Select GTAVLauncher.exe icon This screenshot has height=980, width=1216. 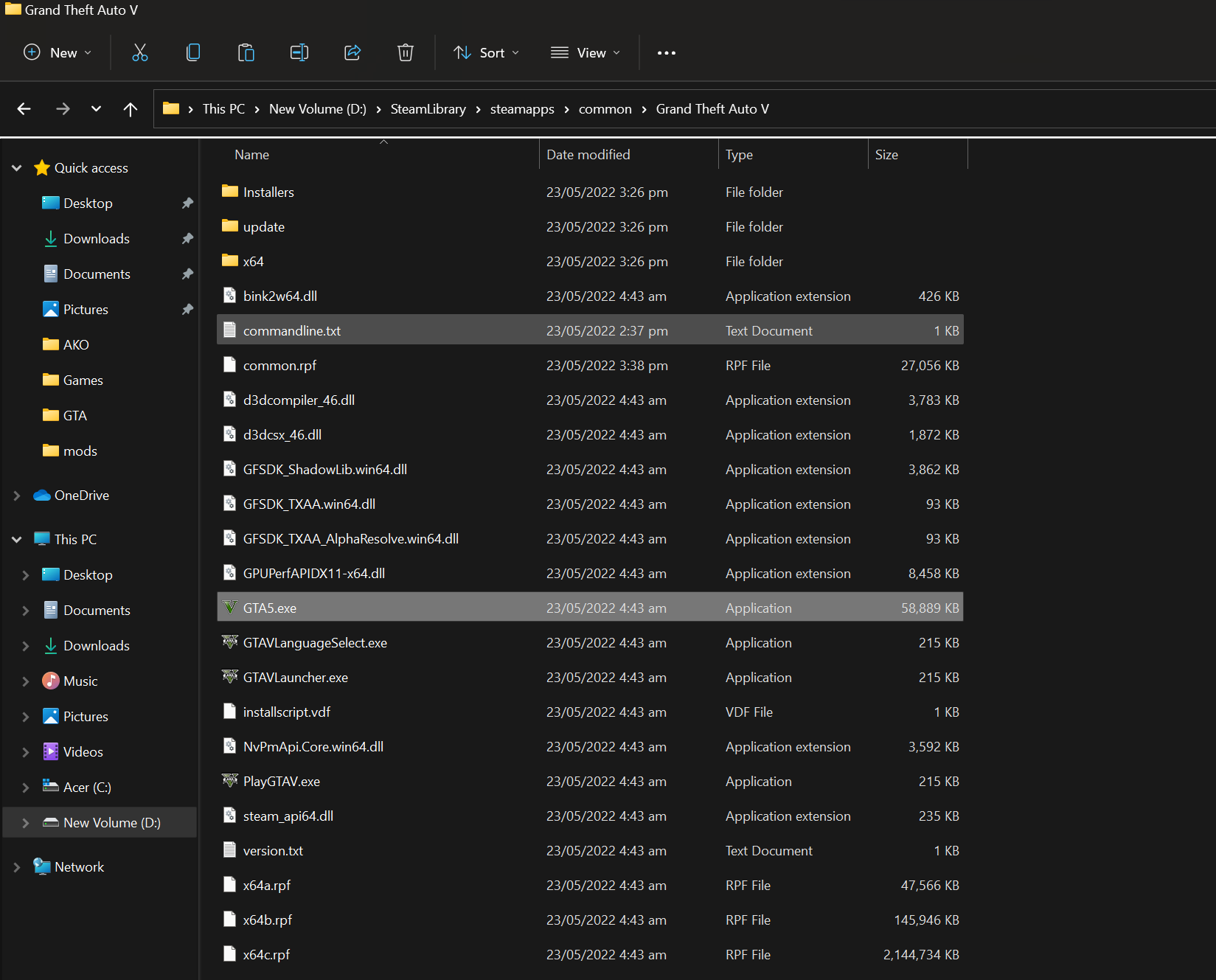(230, 677)
